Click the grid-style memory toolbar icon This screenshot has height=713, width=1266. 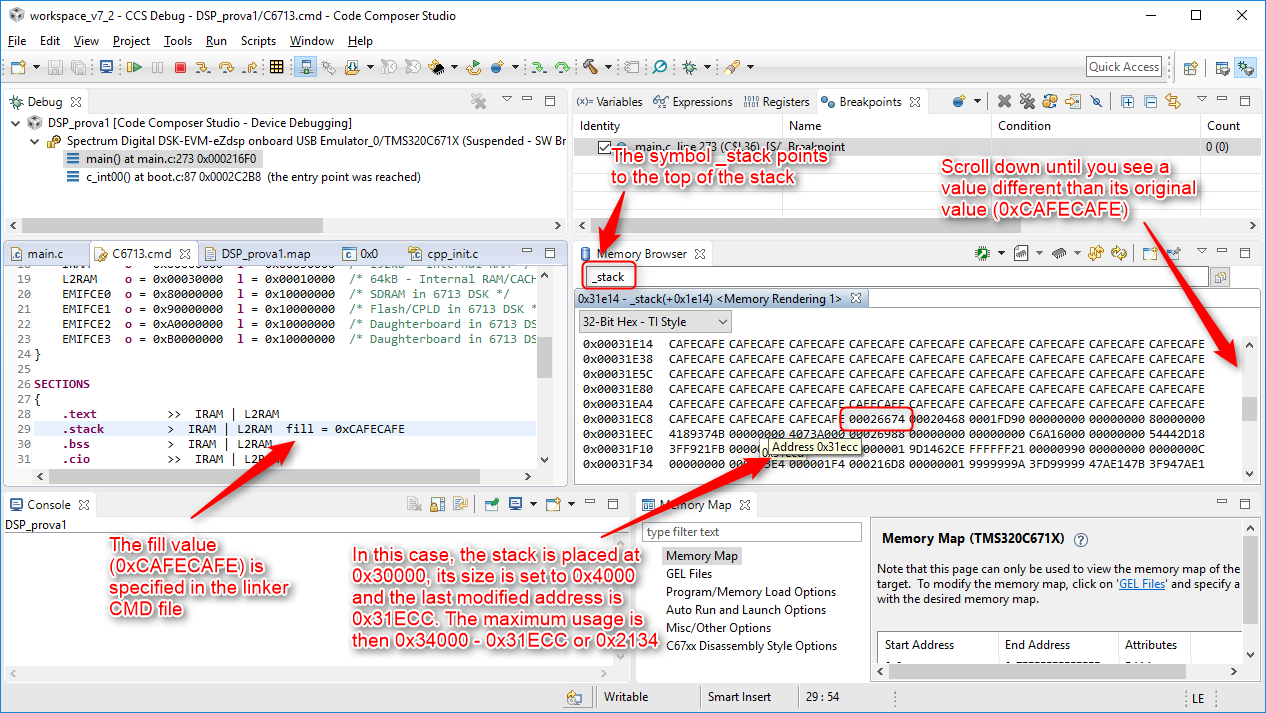(x=277, y=67)
